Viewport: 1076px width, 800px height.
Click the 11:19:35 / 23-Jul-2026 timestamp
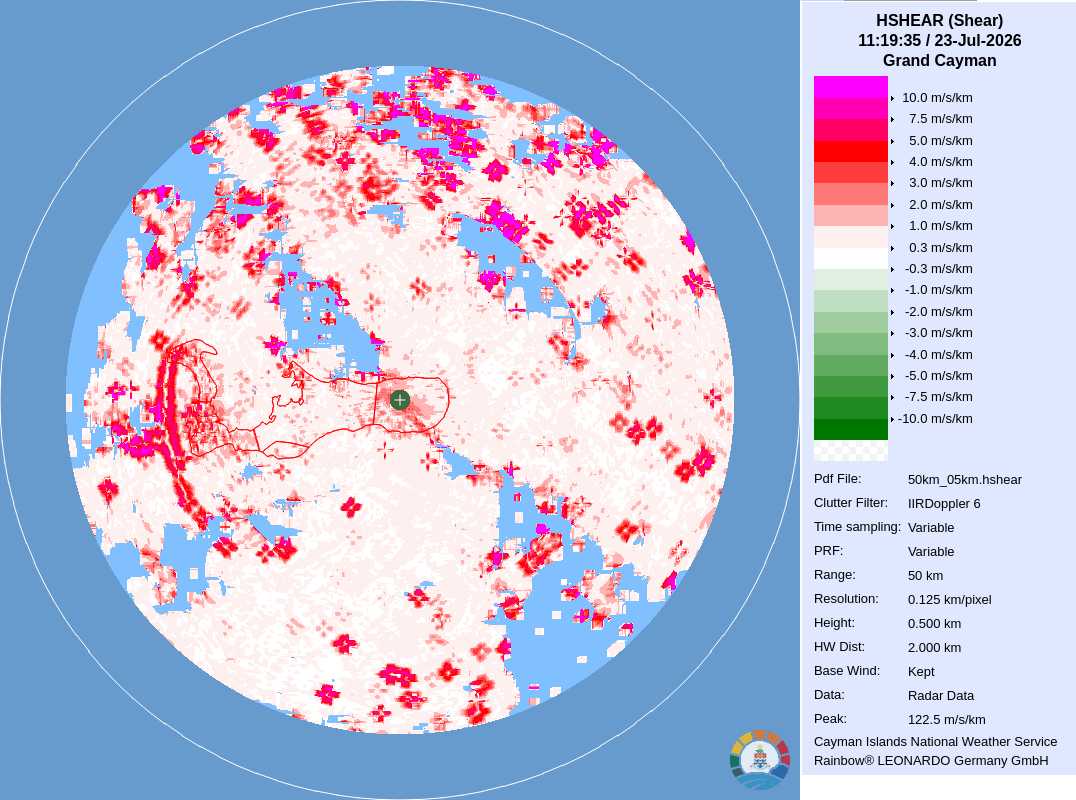[x=939, y=40]
